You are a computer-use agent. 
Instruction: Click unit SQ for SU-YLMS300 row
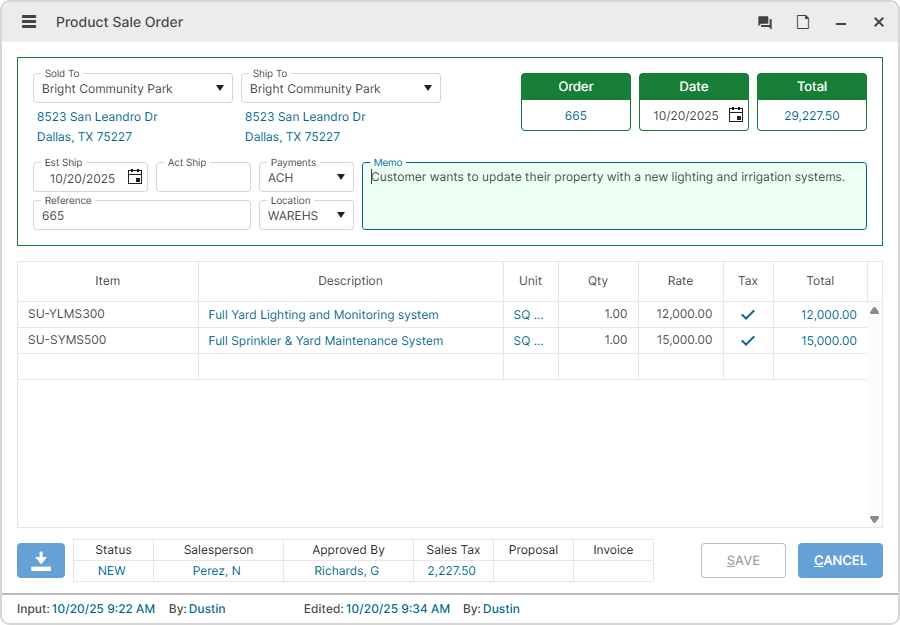pos(528,315)
